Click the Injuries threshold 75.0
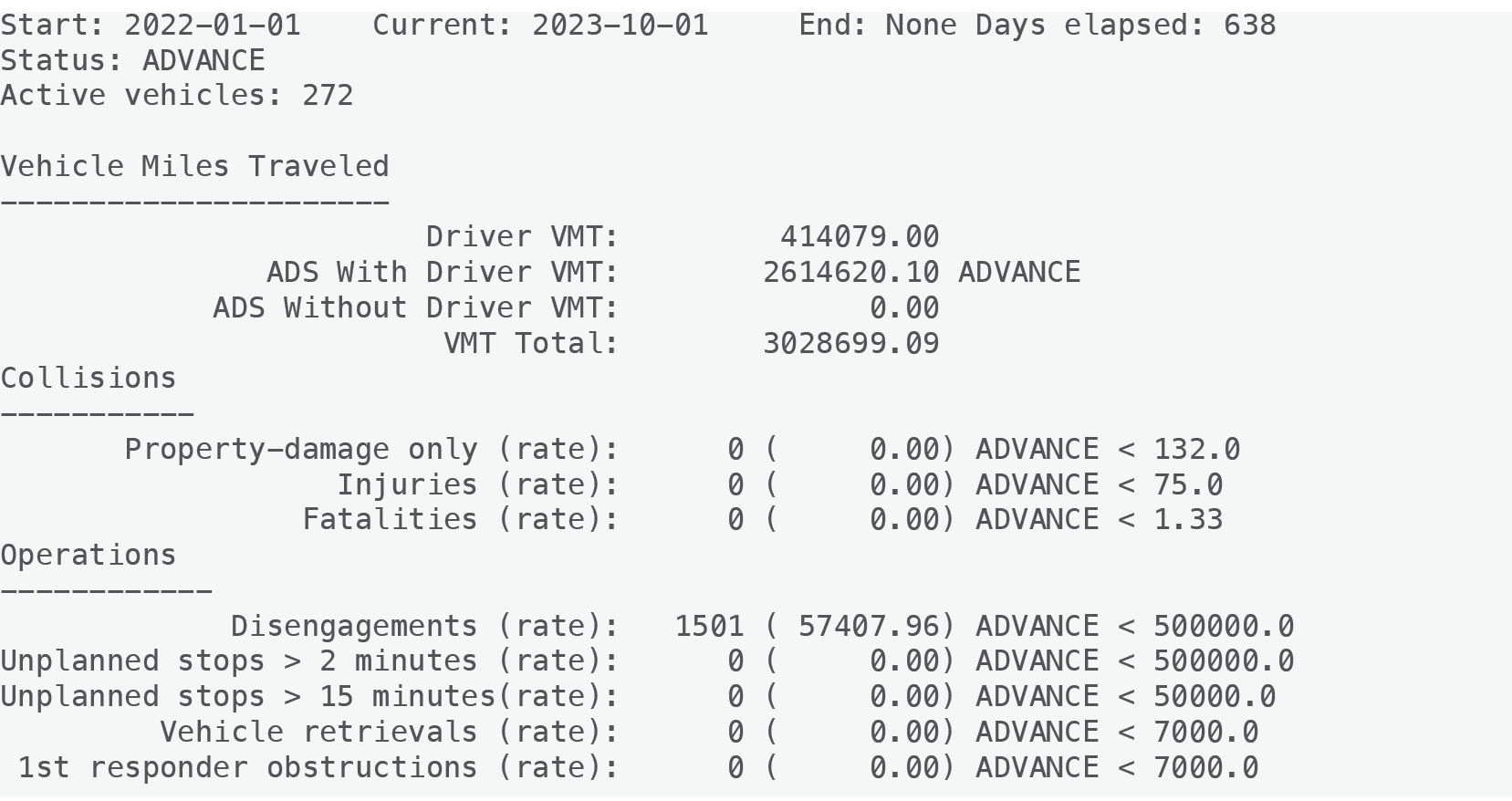The width and height of the screenshot is (1512, 801). click(1188, 484)
